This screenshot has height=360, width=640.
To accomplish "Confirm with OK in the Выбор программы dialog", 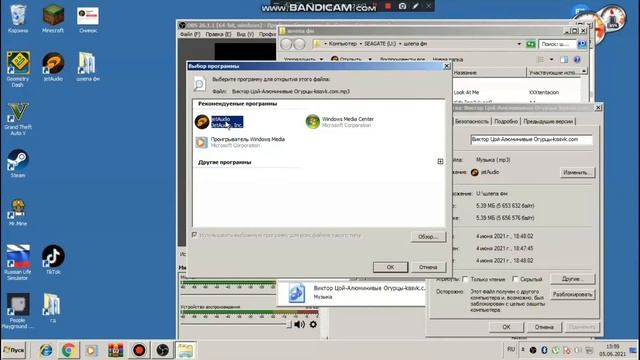I will click(390, 267).
